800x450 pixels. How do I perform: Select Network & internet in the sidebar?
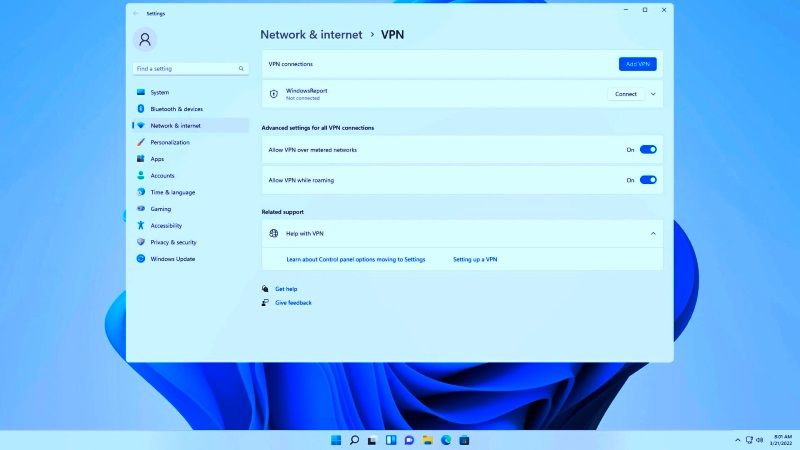191,126
